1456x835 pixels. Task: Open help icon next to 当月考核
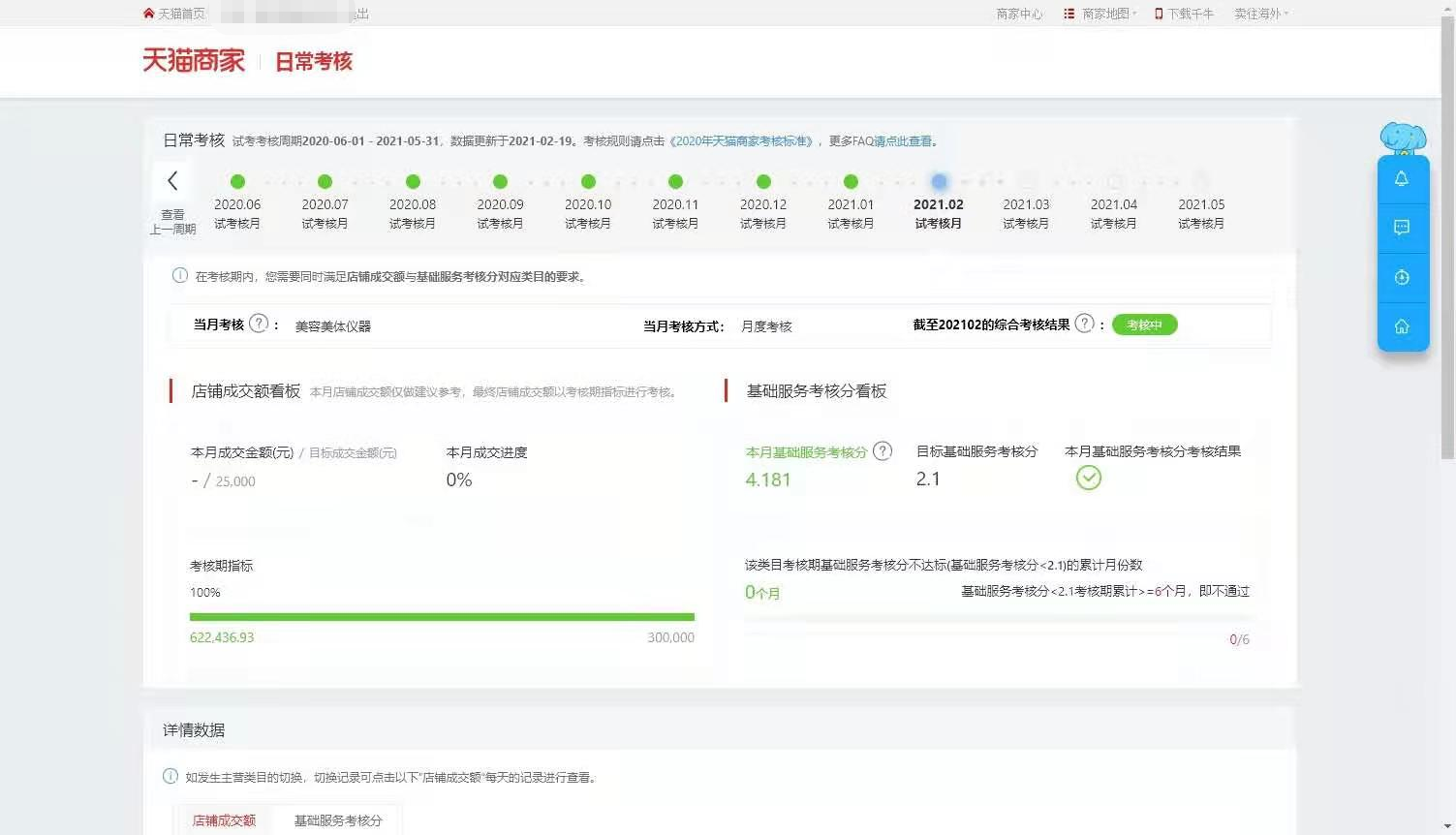259,324
